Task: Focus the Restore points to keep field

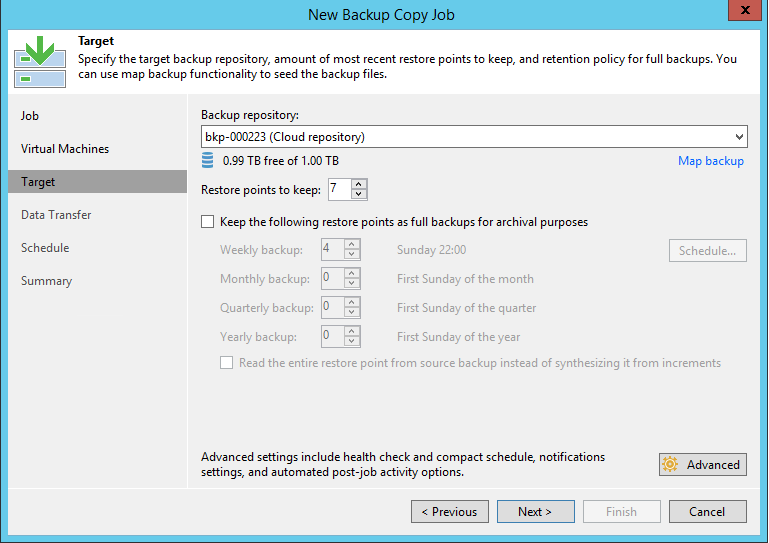Action: [x=339, y=189]
